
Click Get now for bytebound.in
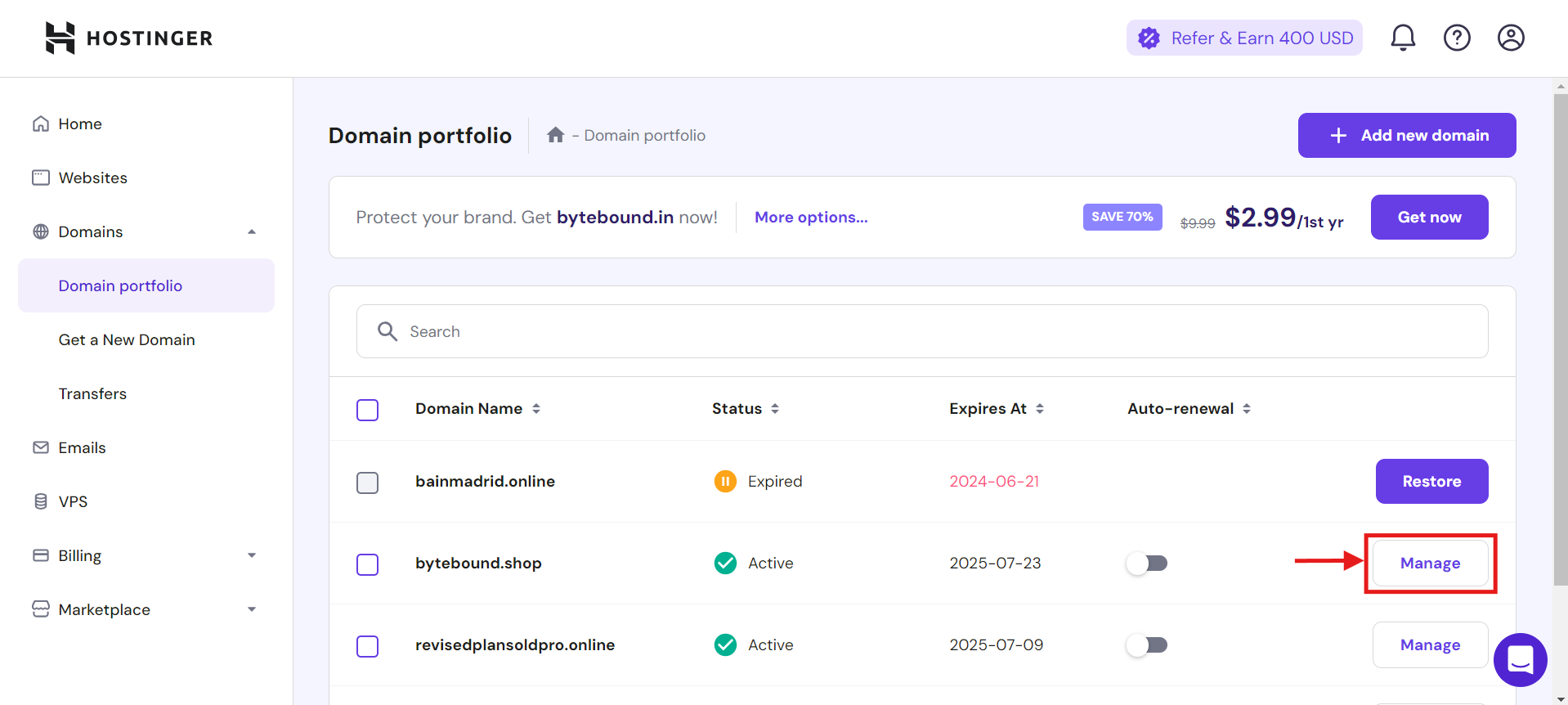coord(1429,217)
